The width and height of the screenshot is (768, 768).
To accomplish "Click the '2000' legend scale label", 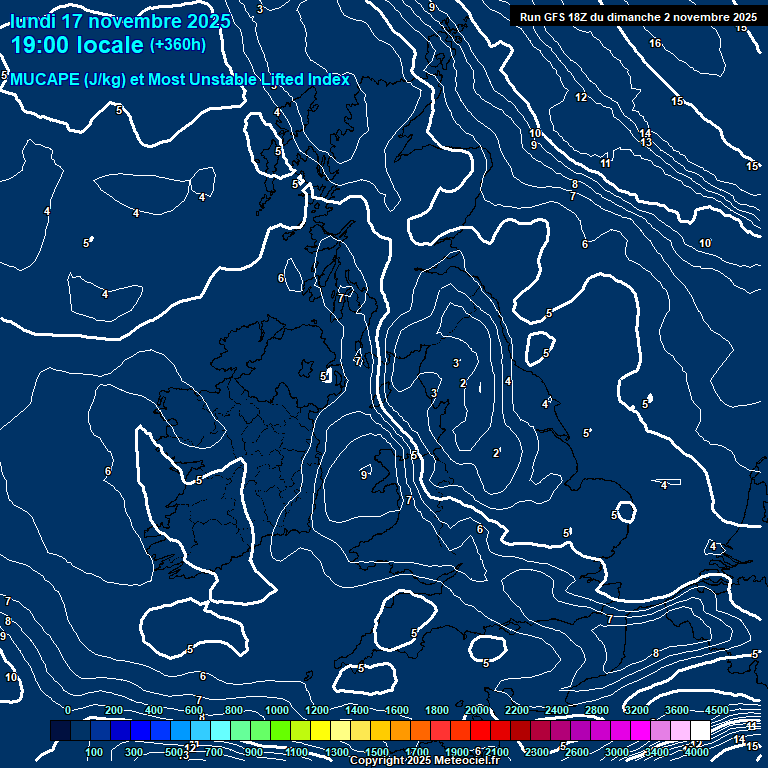I will 477,710.
